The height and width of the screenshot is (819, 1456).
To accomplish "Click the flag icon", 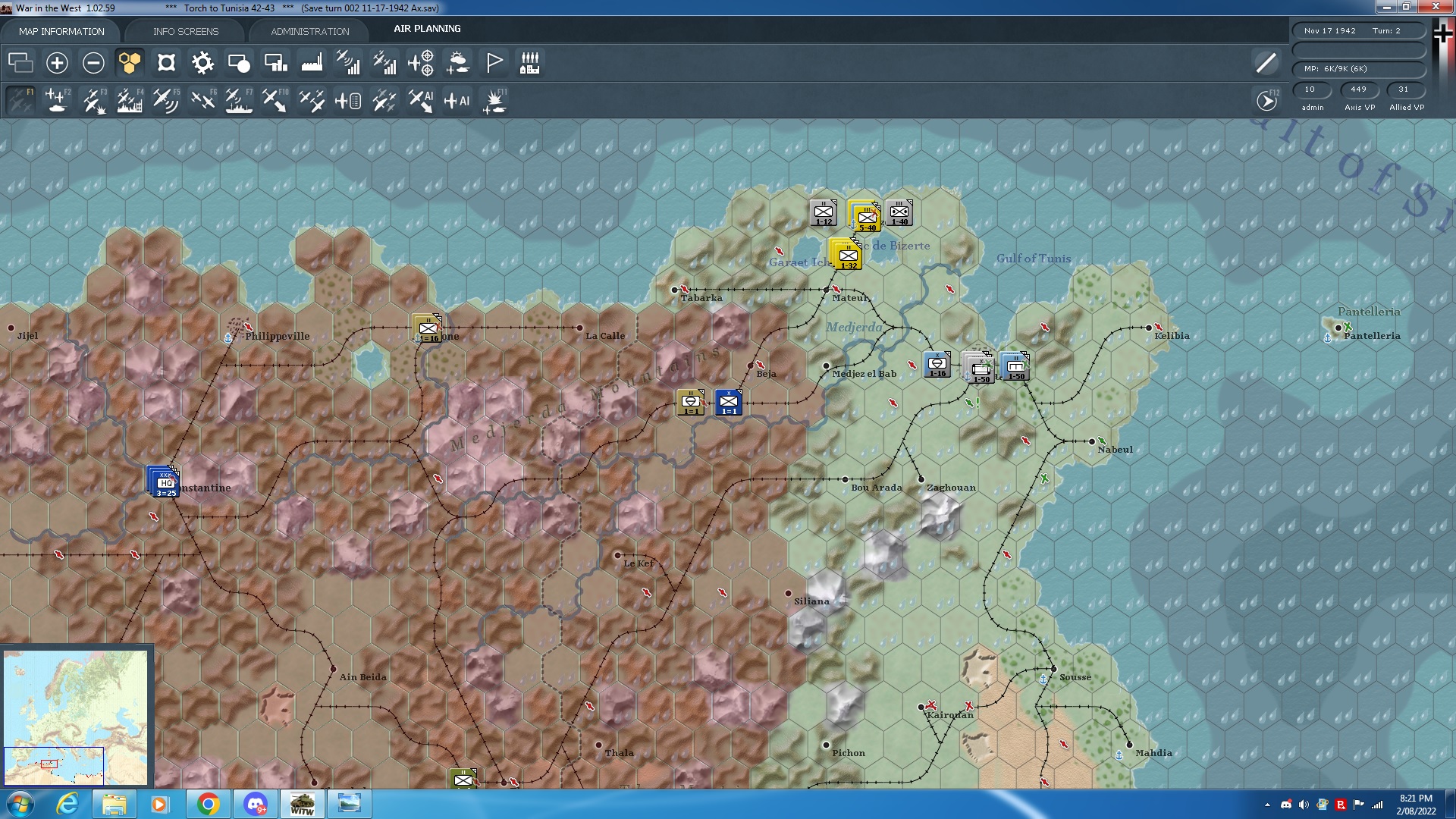I will click(x=494, y=63).
